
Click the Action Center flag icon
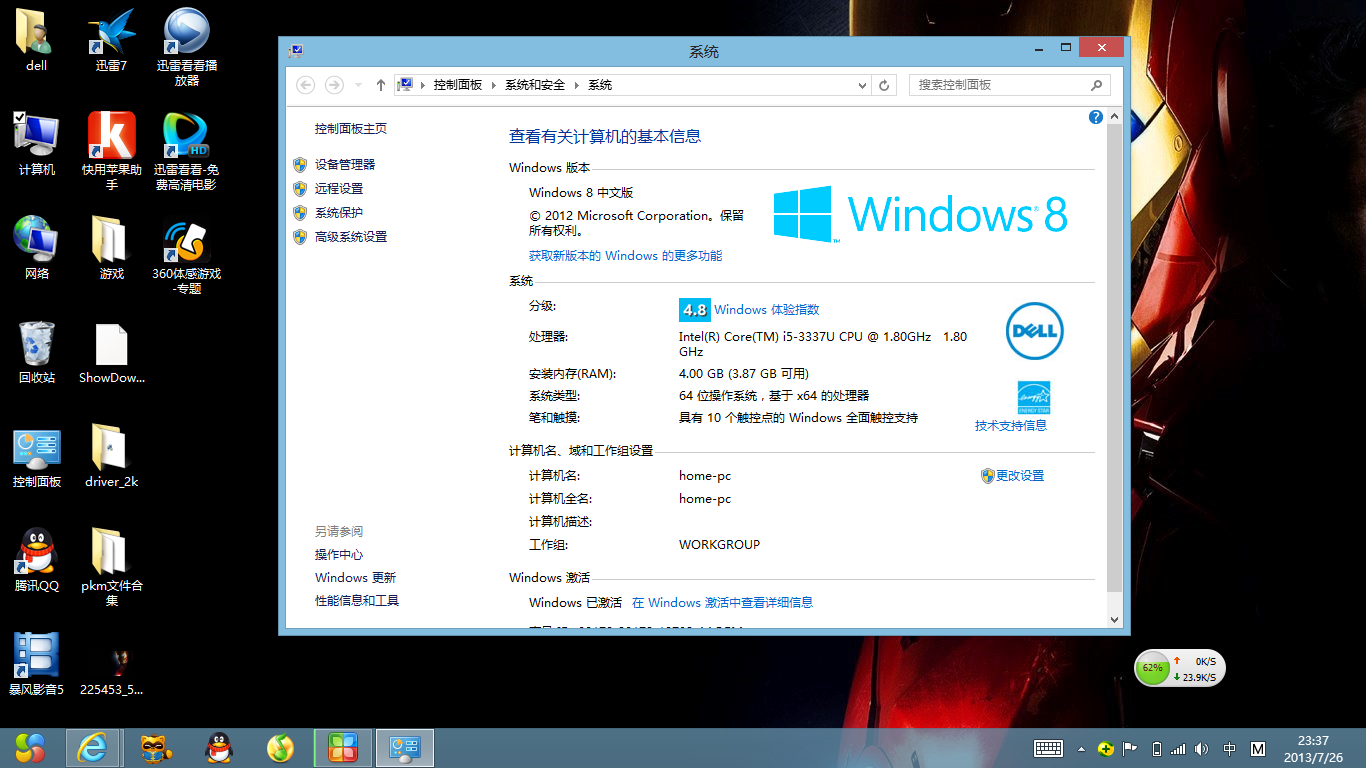click(x=1130, y=748)
